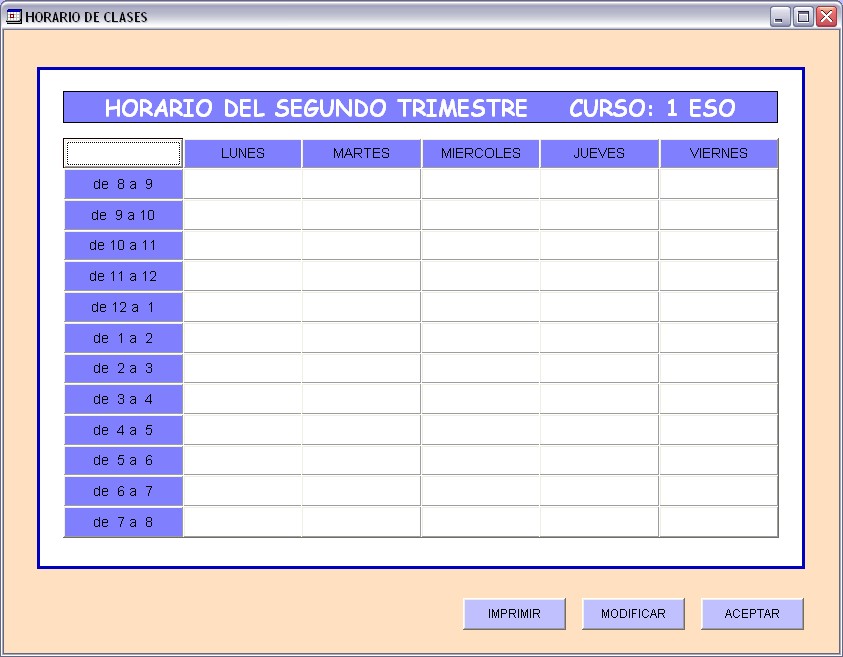Confirm with the ACEPTAR button
This screenshot has width=843, height=657.
752,613
